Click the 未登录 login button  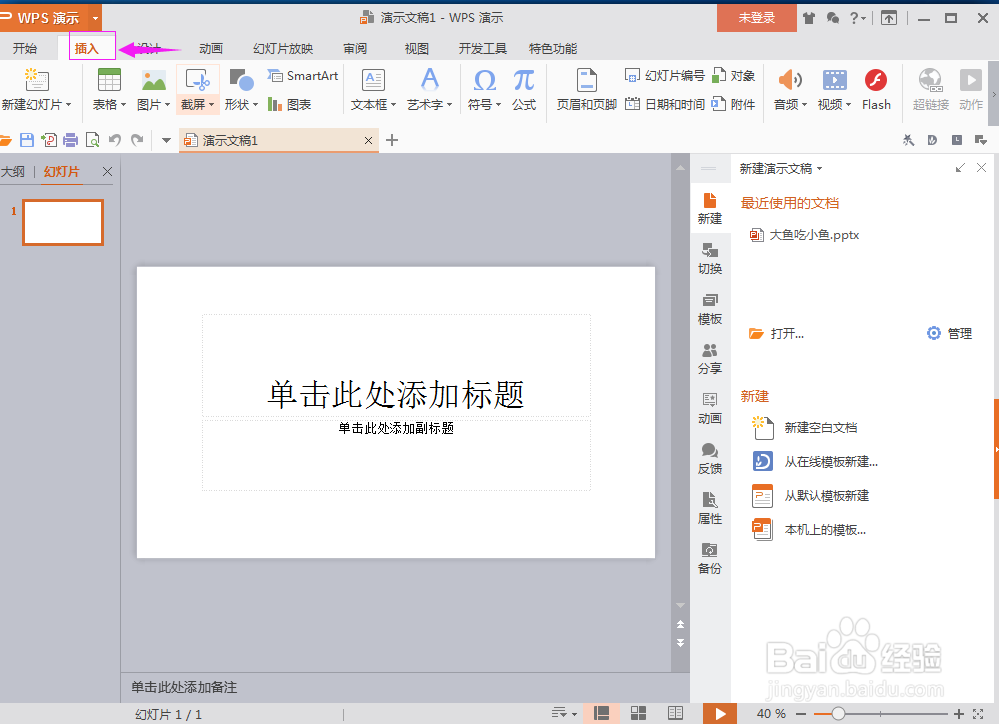757,18
